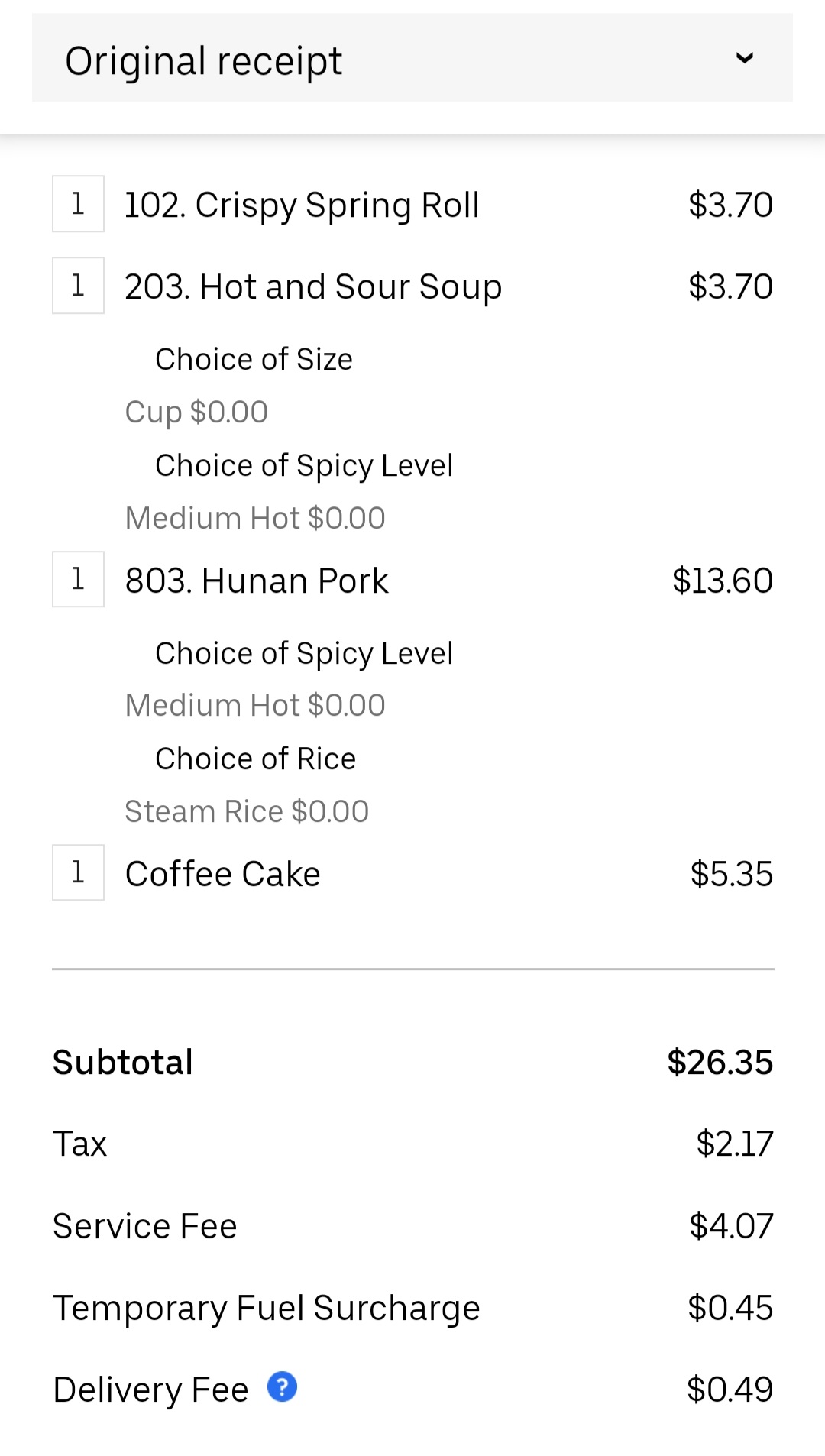Tap the Service Fee label

click(144, 1226)
